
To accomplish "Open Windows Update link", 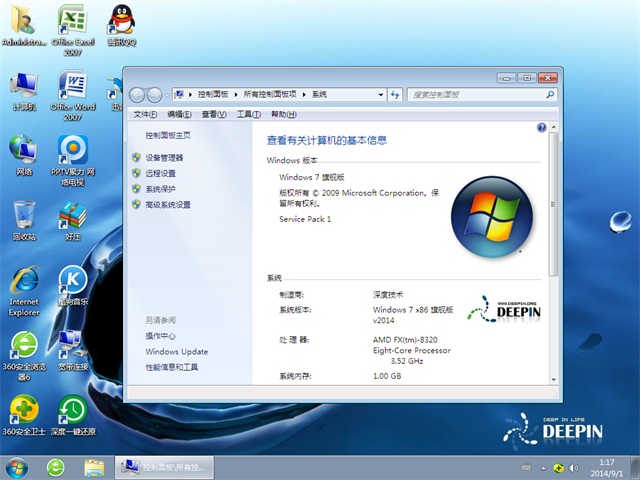I will pos(176,351).
